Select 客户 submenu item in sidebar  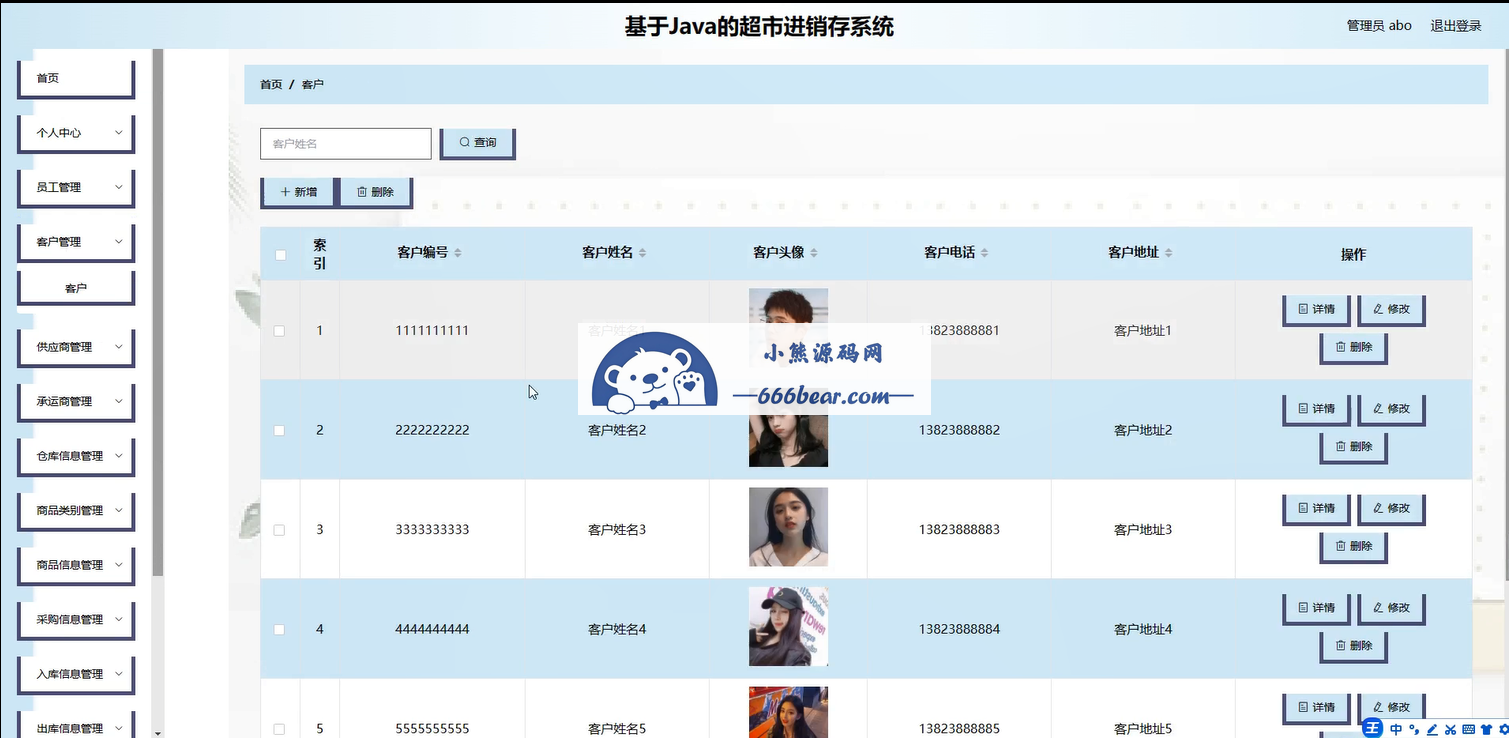76,288
